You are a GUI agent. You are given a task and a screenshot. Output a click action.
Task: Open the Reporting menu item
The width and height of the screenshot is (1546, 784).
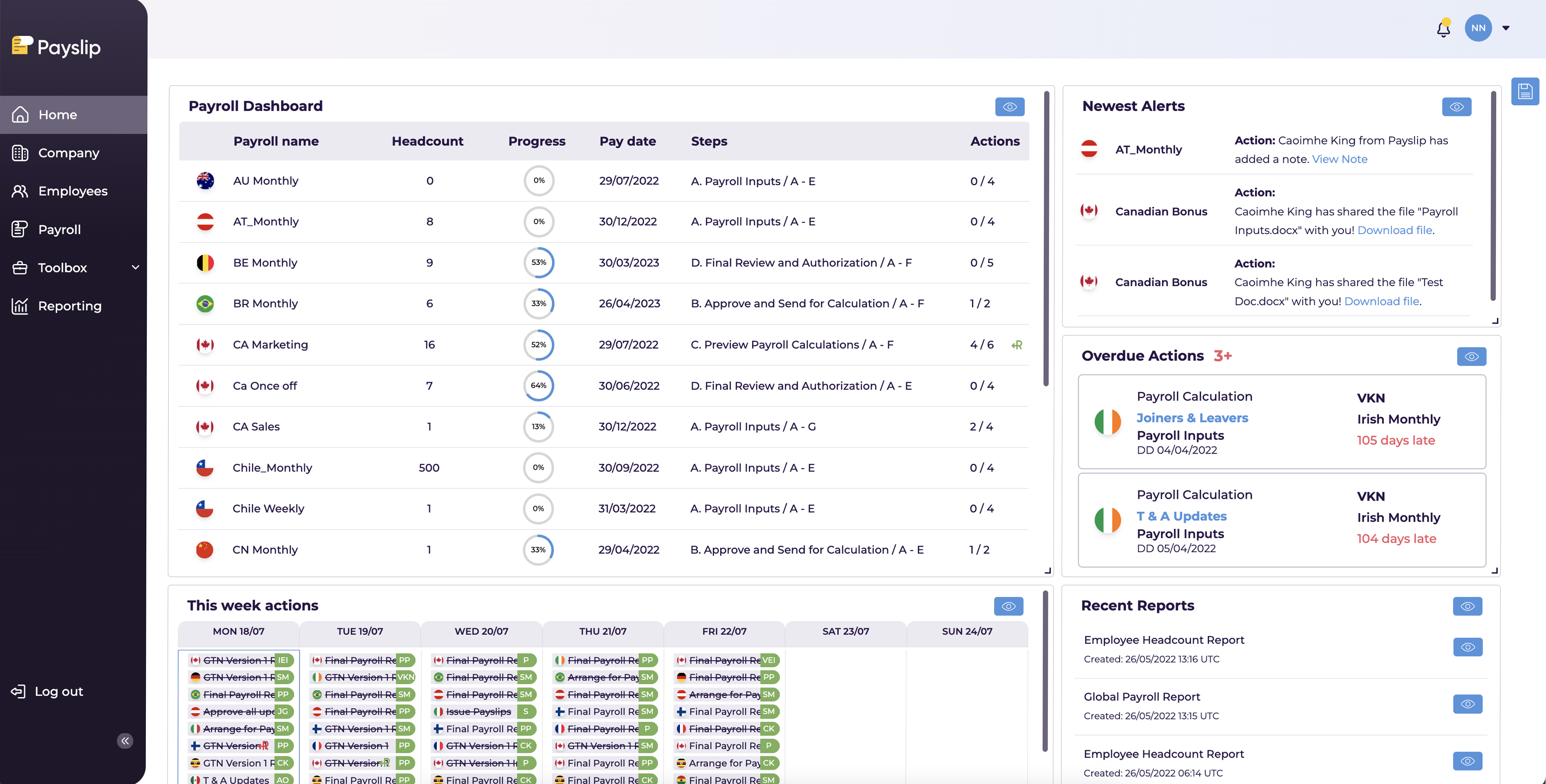click(70, 306)
